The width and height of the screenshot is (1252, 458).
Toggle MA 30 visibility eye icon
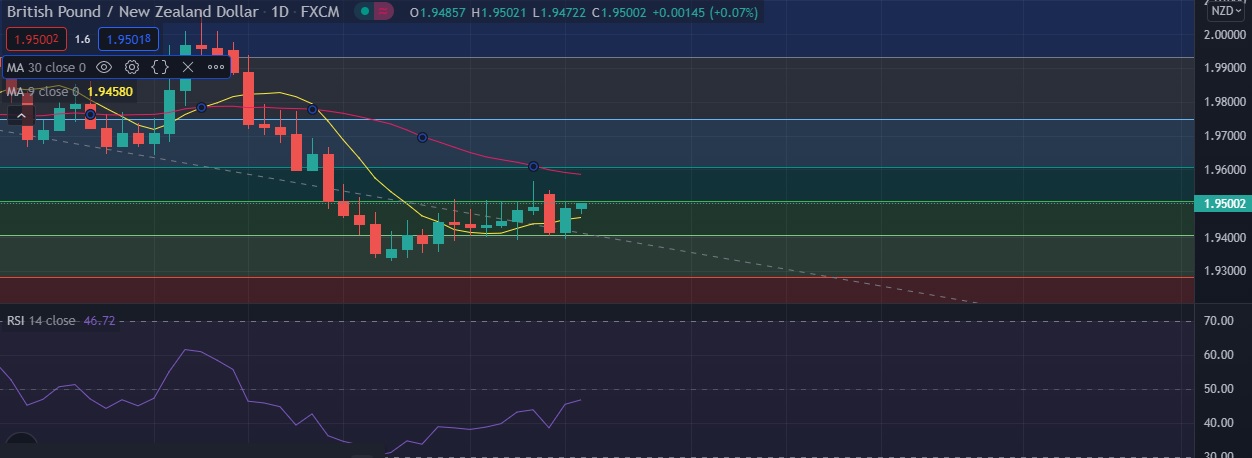(x=103, y=67)
